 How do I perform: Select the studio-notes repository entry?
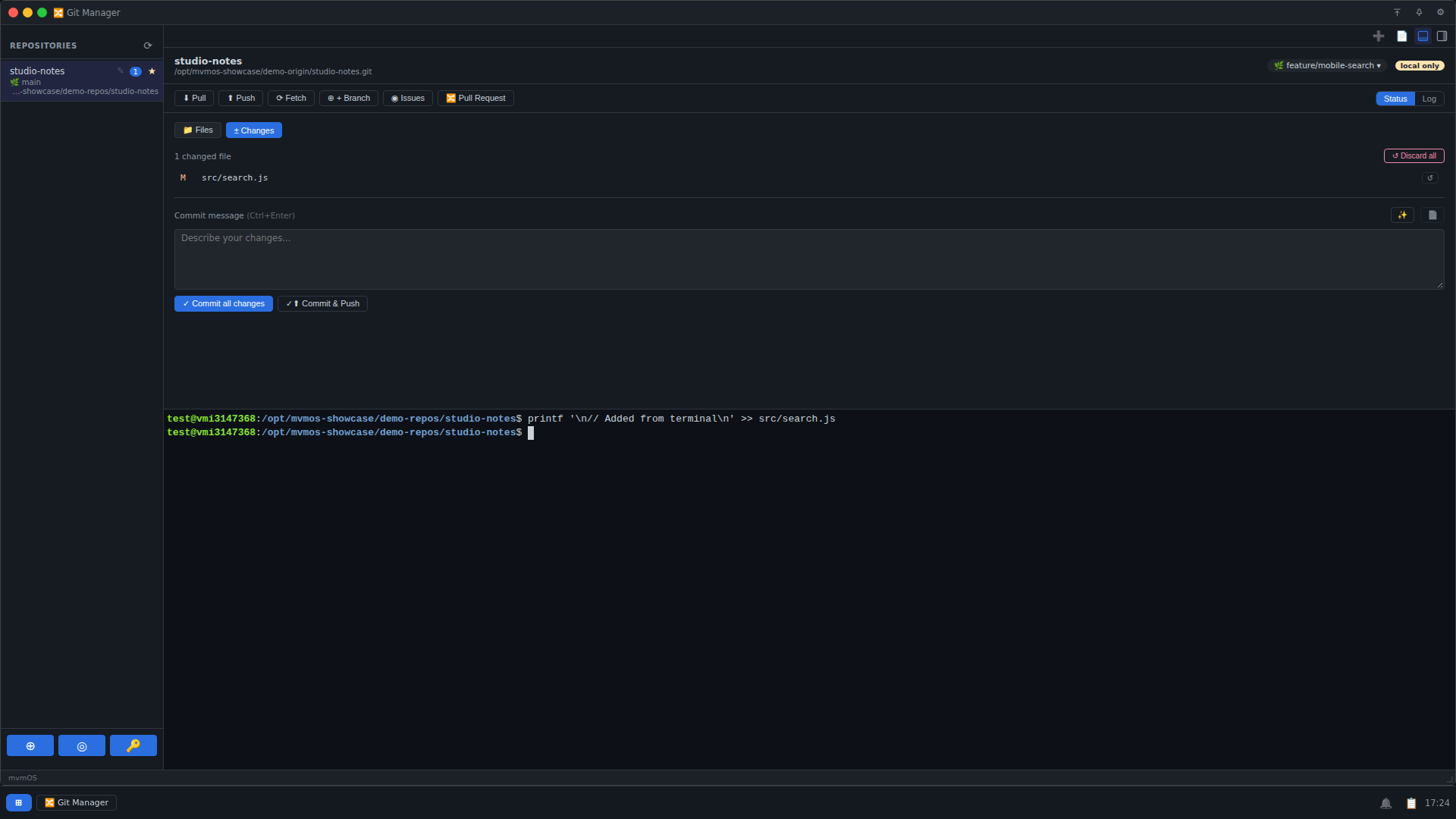[82, 80]
